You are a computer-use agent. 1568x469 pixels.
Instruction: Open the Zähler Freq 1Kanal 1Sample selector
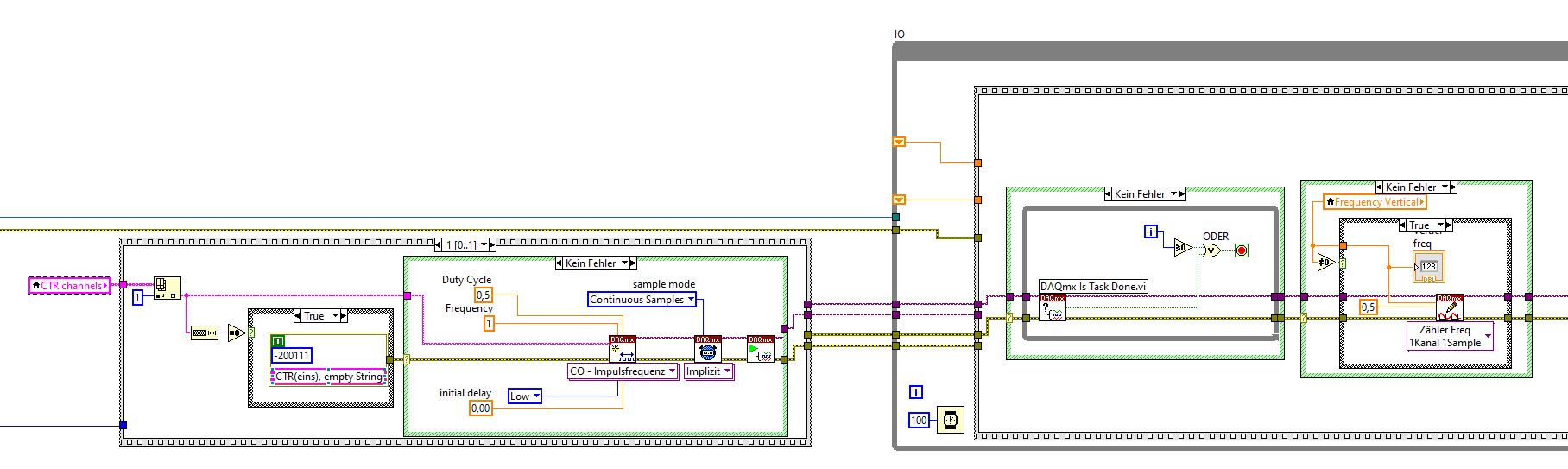[1451, 337]
